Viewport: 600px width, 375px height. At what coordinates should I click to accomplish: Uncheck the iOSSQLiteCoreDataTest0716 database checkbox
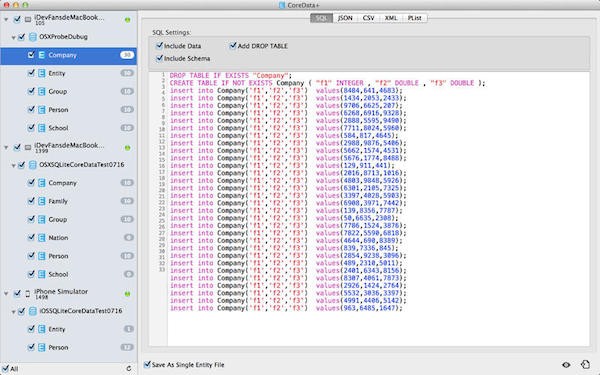[x=21, y=311]
